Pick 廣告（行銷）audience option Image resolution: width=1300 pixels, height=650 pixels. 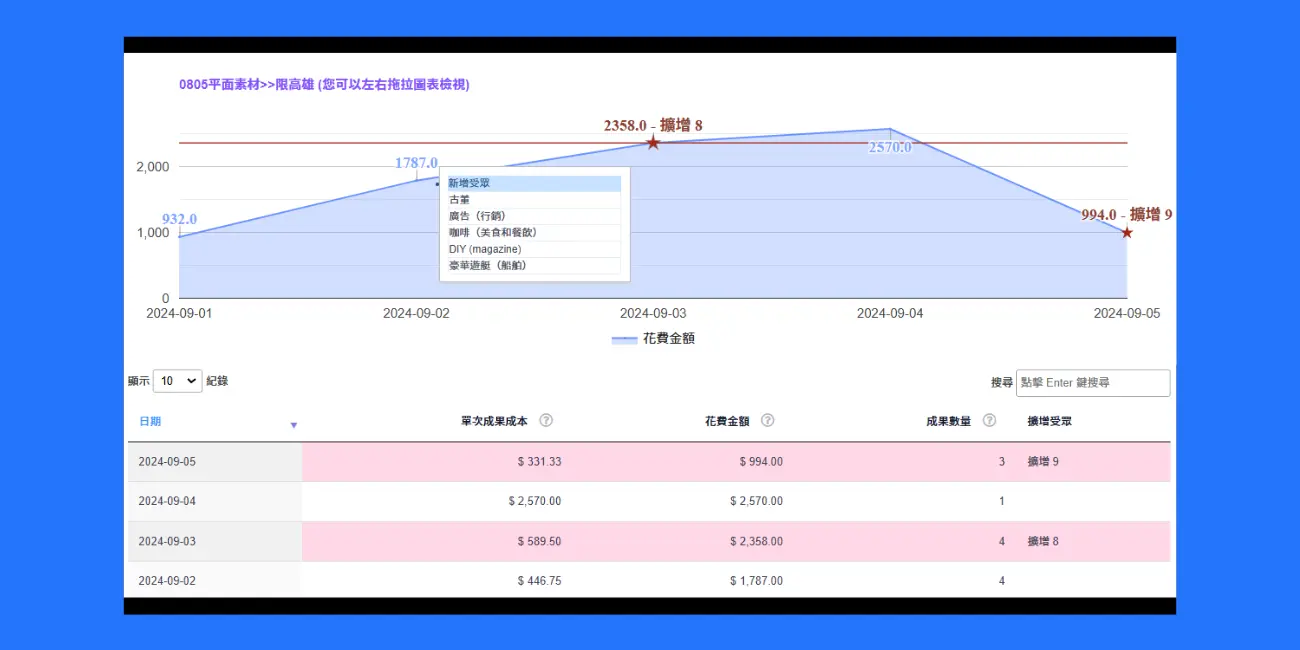[x=534, y=216]
